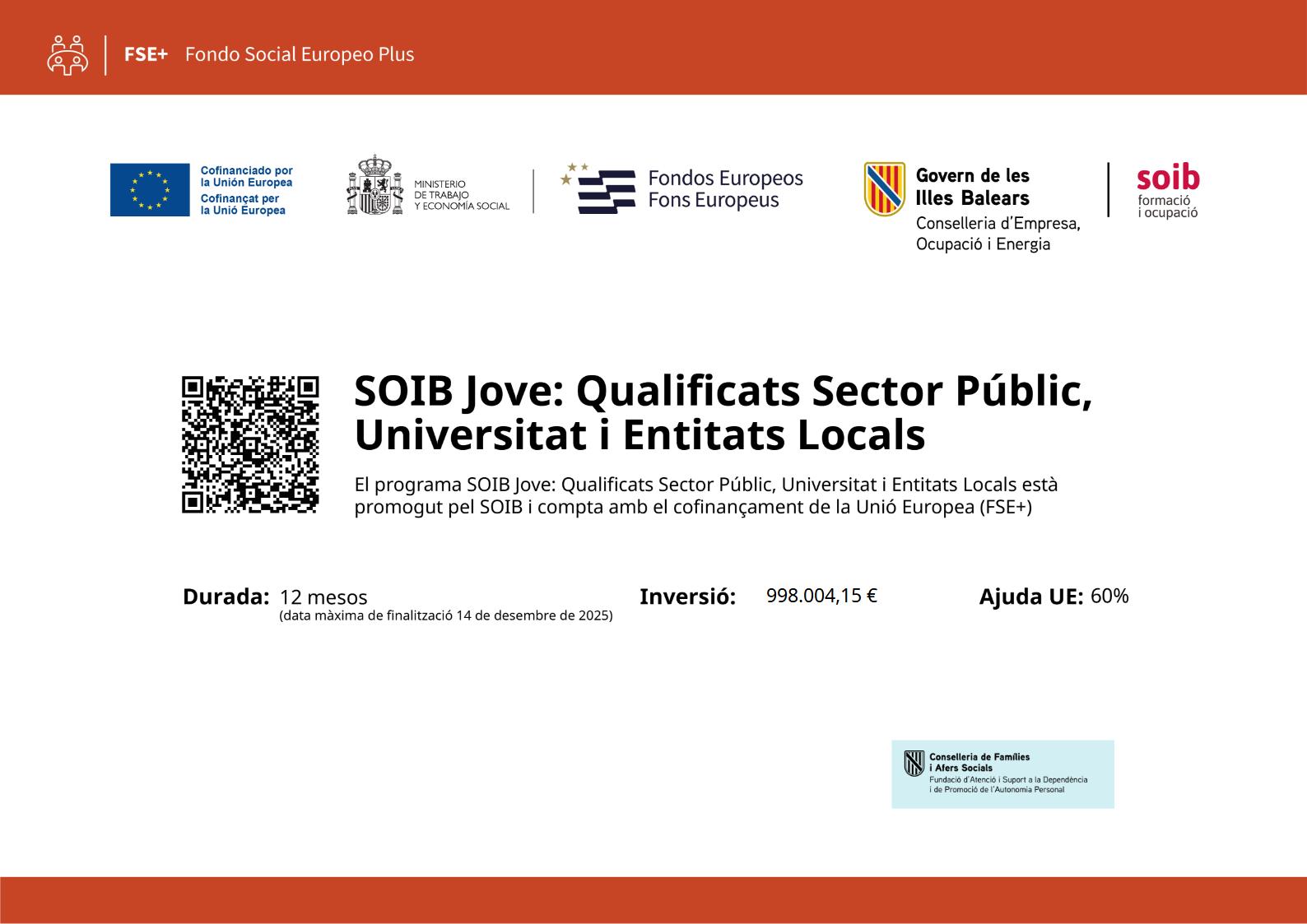Image resolution: width=1307 pixels, height=924 pixels.
Task: Click the QR code image
Action: pos(250,444)
